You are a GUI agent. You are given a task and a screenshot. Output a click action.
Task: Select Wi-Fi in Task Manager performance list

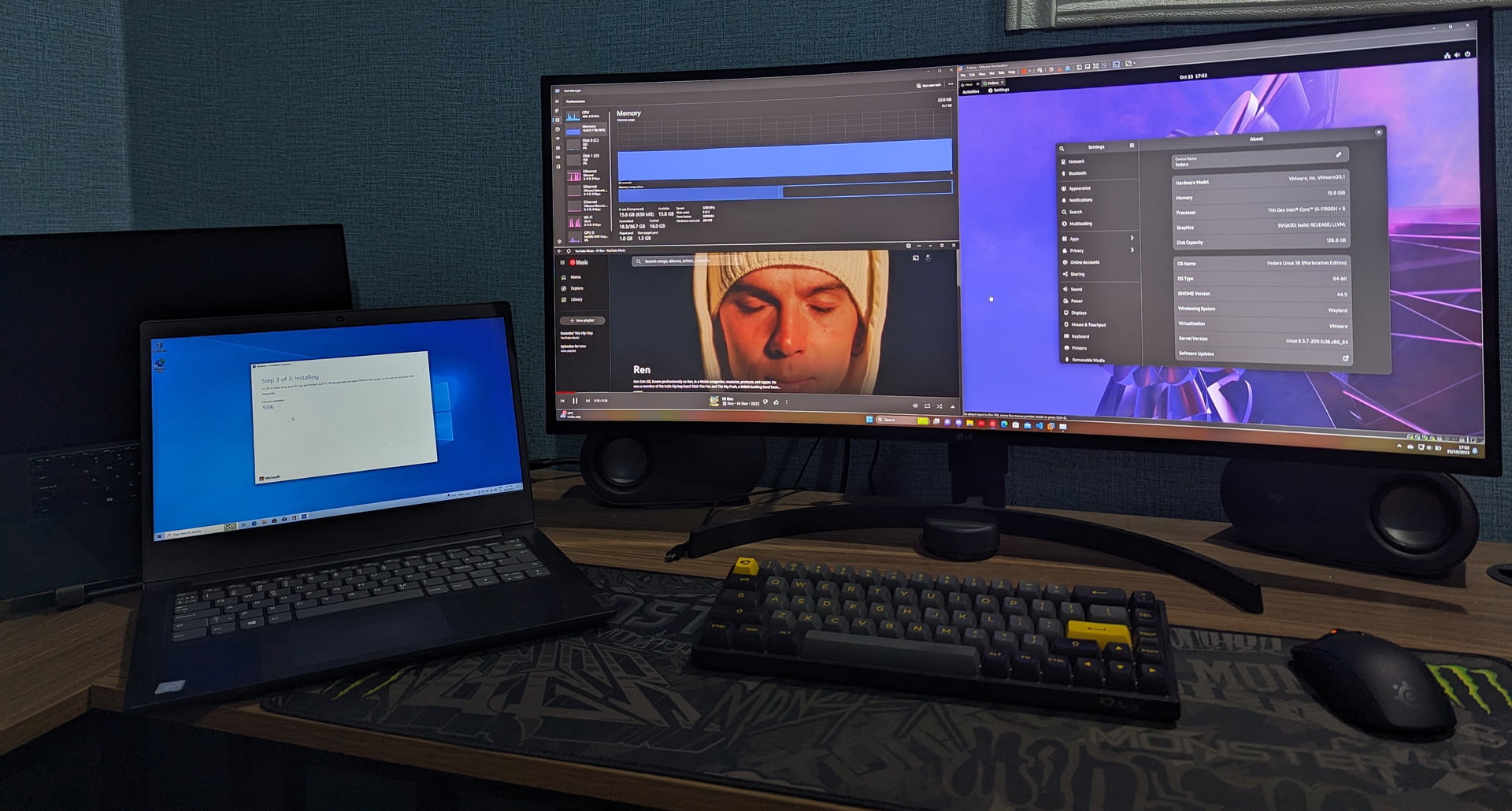(x=587, y=221)
